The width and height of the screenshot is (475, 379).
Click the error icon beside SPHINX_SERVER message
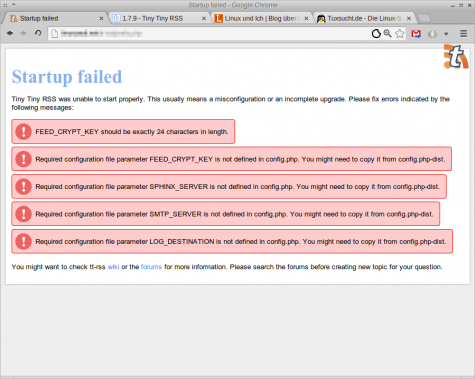[x=23, y=186]
